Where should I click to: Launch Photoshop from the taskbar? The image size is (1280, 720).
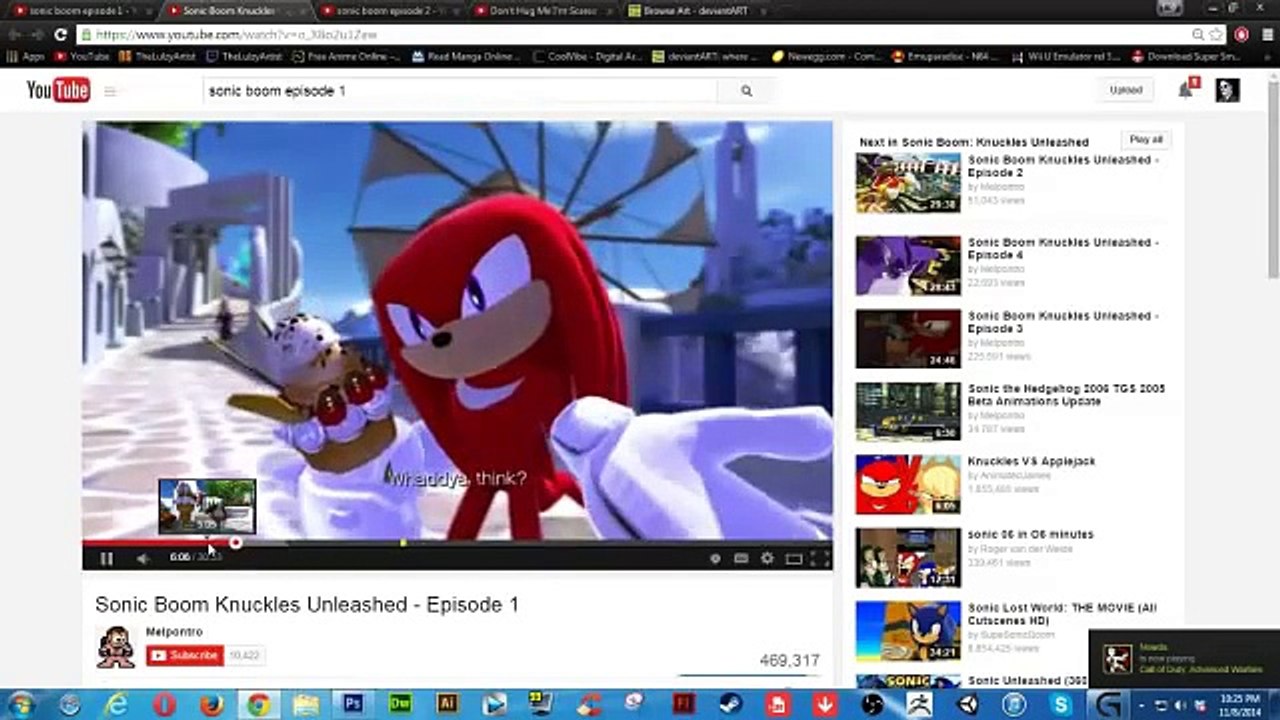point(352,704)
